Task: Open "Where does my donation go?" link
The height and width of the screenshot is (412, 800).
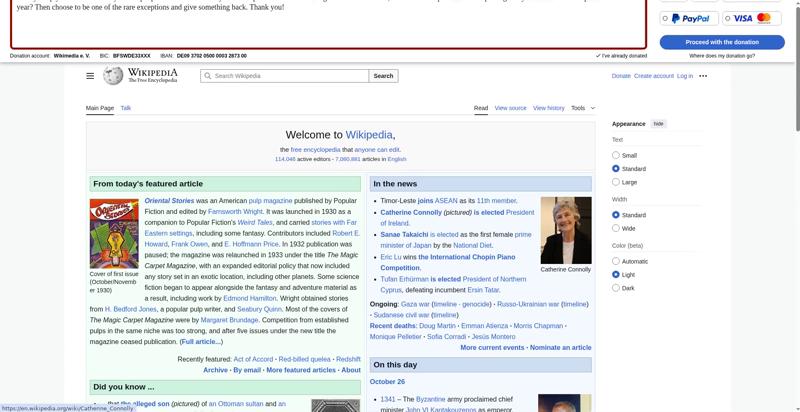Action: [722, 56]
